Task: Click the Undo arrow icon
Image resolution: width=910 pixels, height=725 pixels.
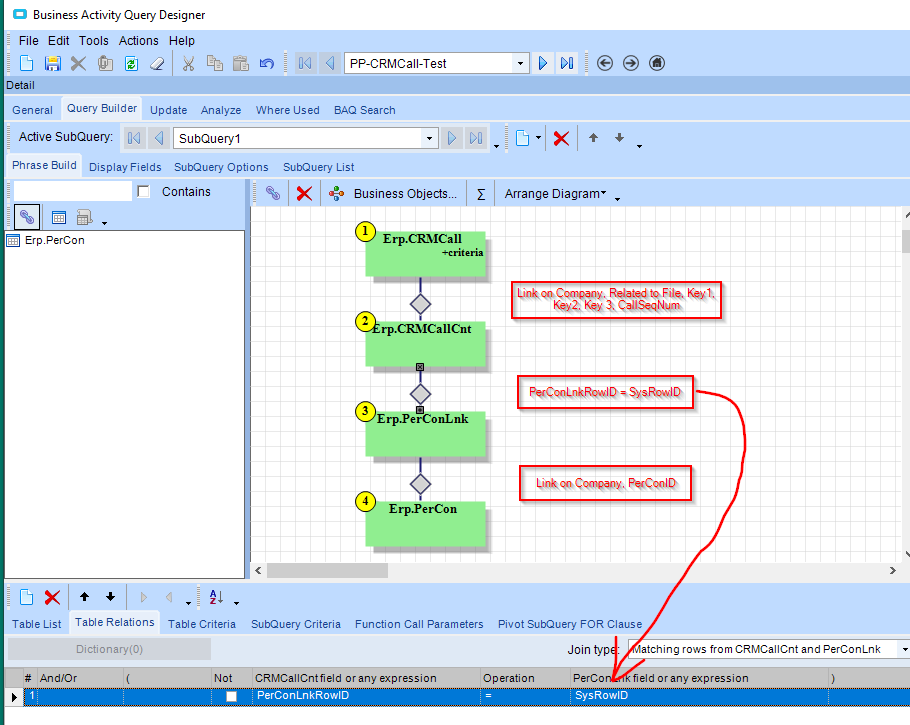Action: point(266,63)
